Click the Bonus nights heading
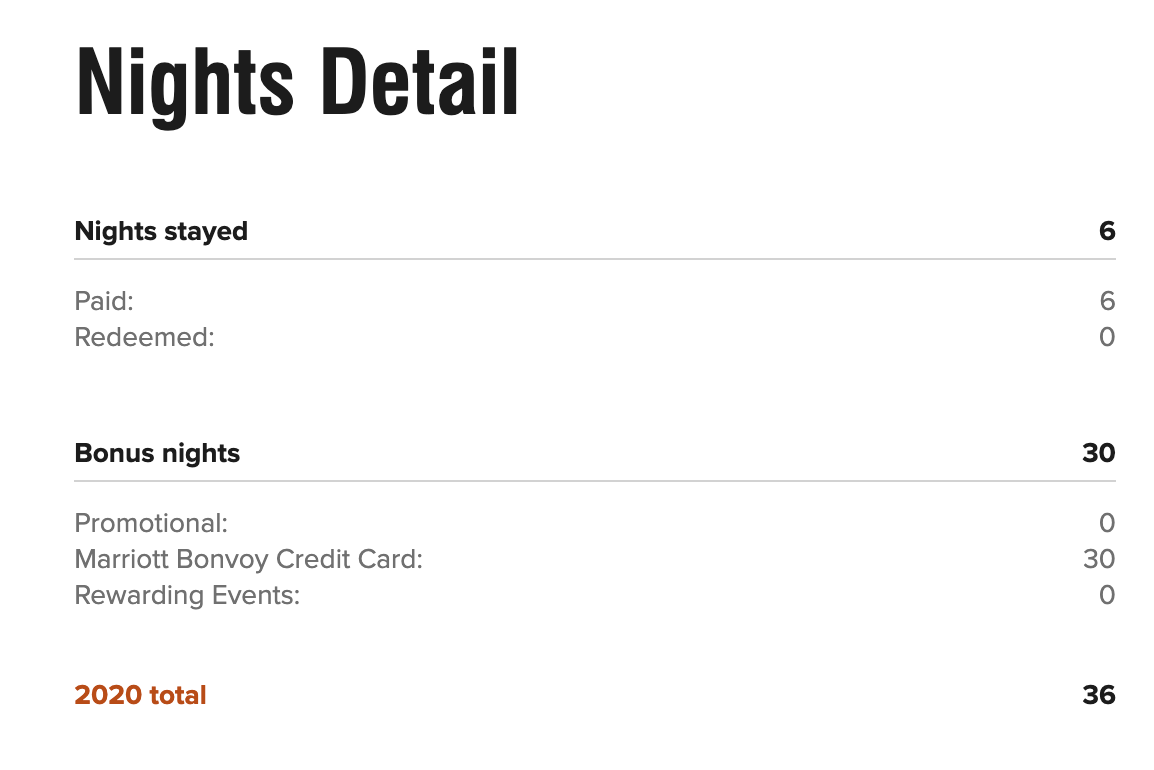 click(157, 453)
